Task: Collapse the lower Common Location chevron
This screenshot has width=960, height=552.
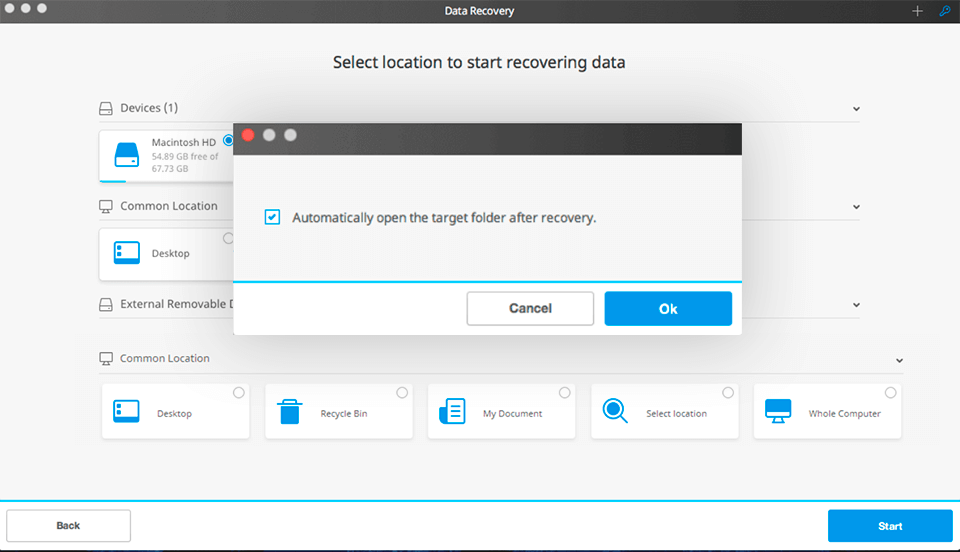Action: (899, 360)
